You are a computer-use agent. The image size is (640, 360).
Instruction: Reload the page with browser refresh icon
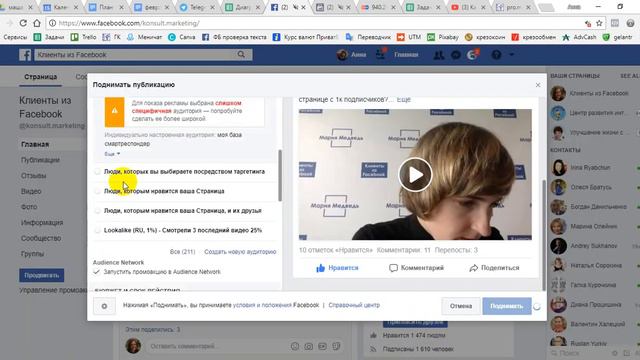click(23, 23)
